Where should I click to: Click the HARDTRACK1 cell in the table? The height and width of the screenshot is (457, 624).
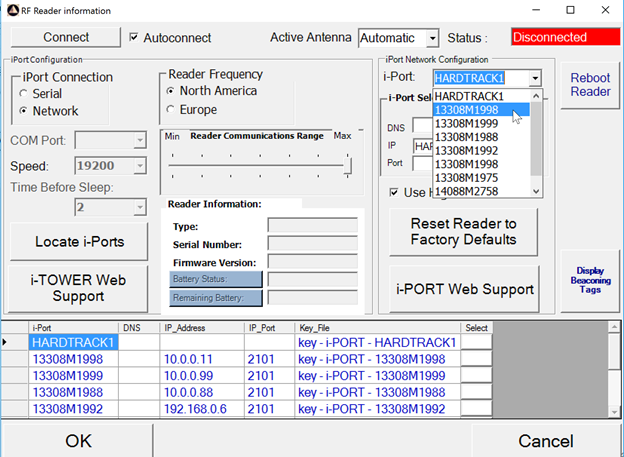coord(73,342)
